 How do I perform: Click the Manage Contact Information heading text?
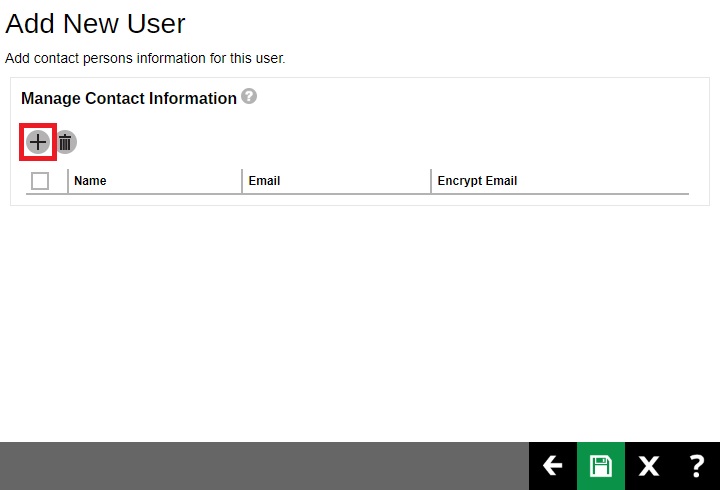coord(128,98)
